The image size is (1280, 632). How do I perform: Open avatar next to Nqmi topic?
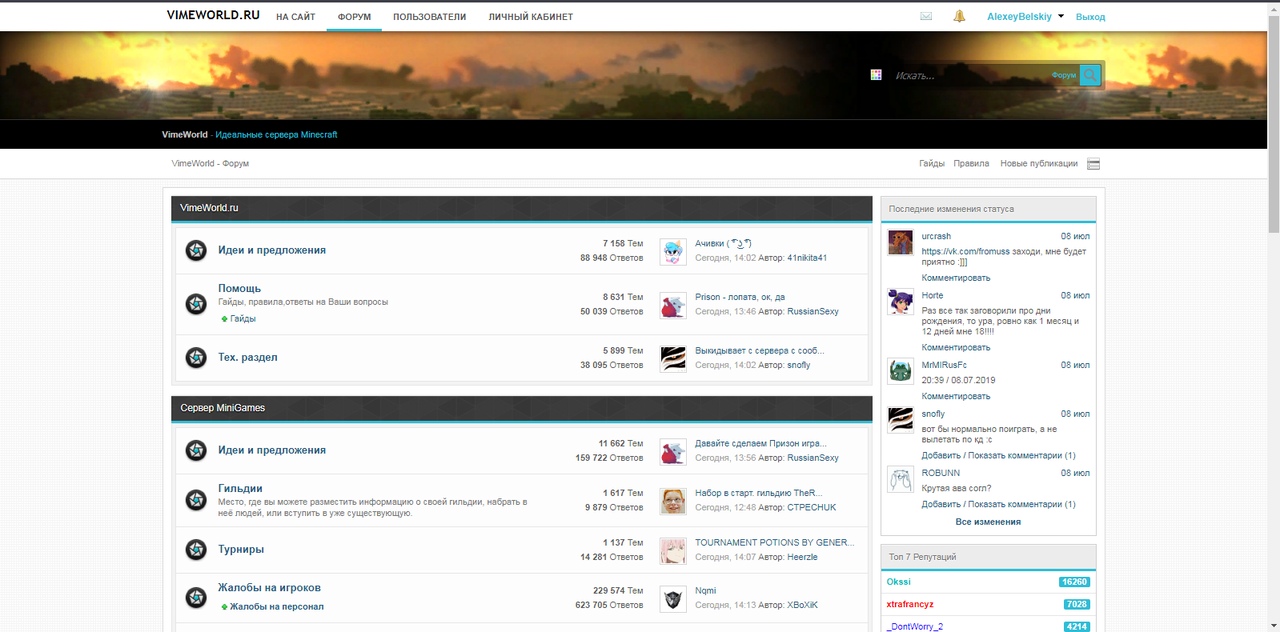pos(673,598)
